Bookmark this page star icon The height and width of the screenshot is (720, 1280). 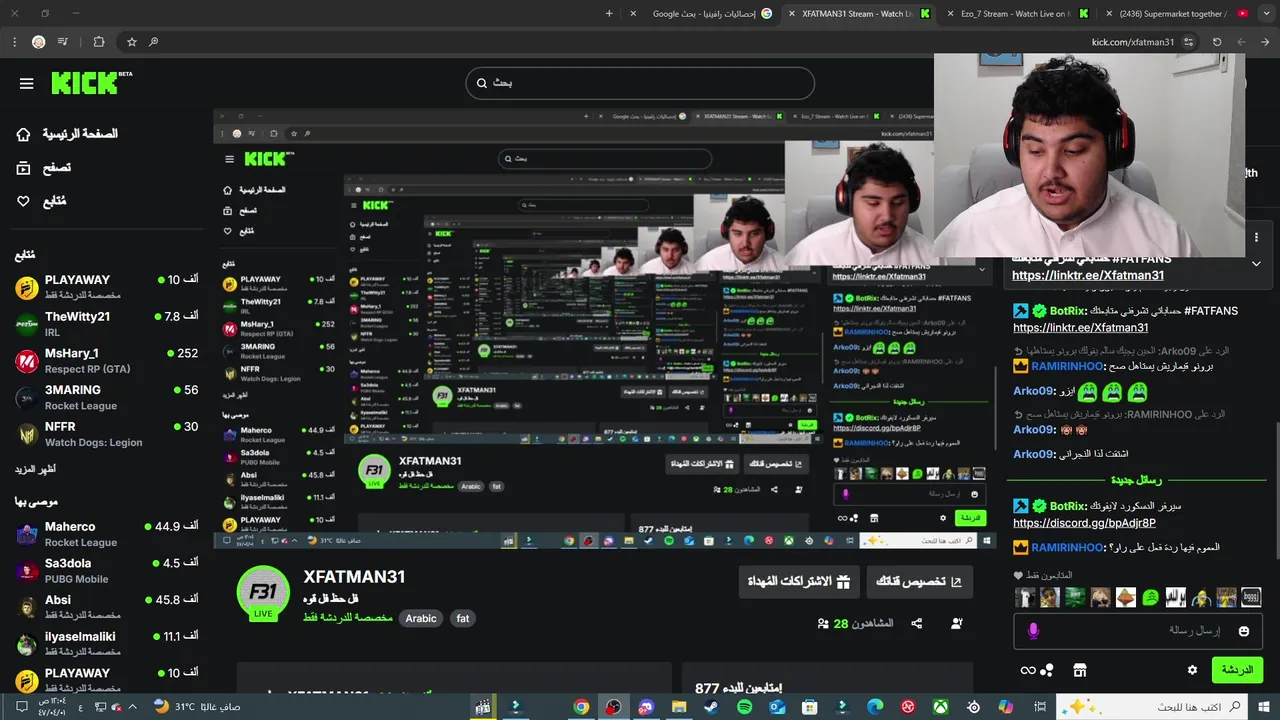pyautogui.click(x=131, y=42)
